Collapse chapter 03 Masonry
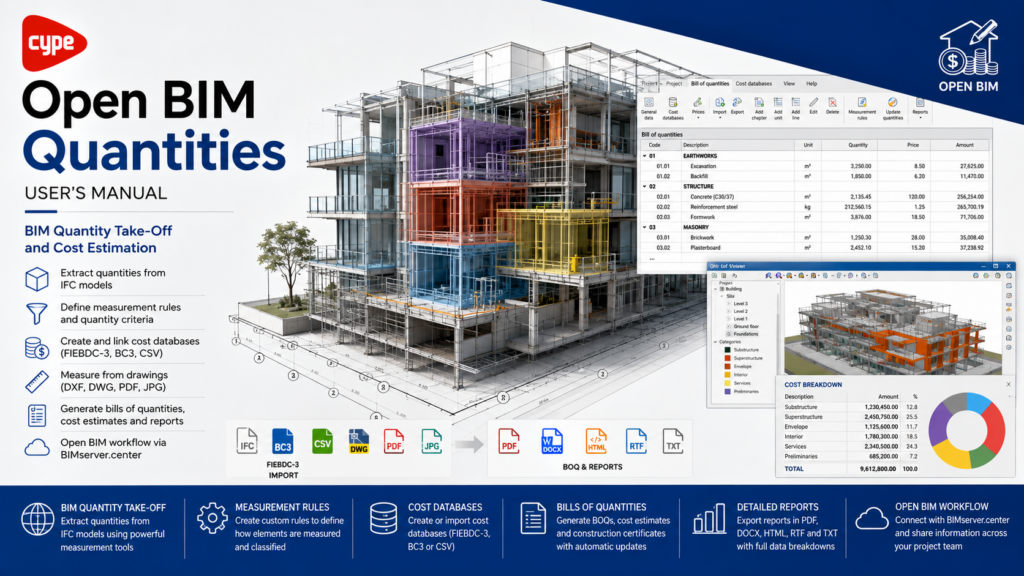Screen dimensions: 1024x576 644,227
